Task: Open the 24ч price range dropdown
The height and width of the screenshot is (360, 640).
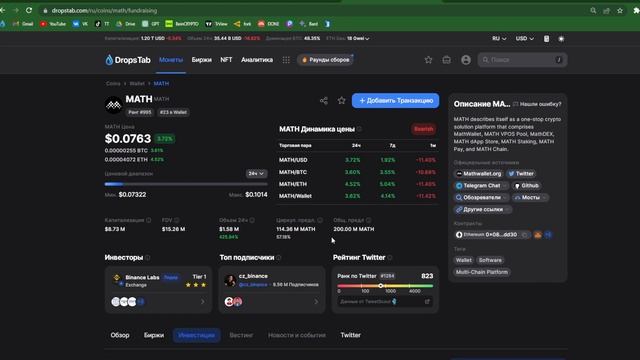Action: point(256,173)
